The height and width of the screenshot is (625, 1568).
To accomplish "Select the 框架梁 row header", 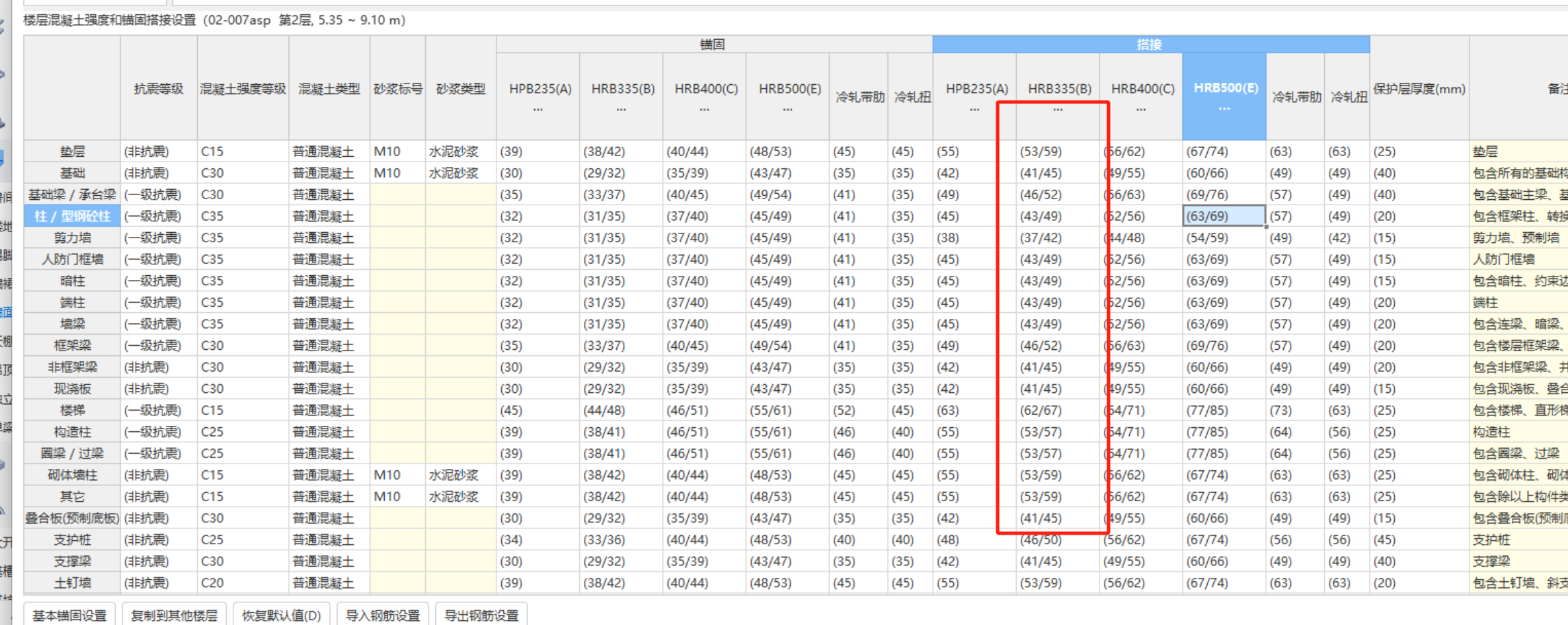I will click(73, 346).
